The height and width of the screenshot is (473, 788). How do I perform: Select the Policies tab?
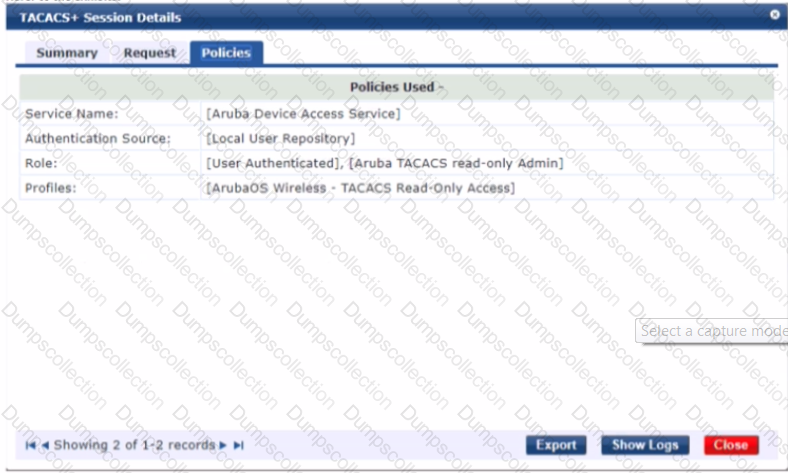pos(226,53)
